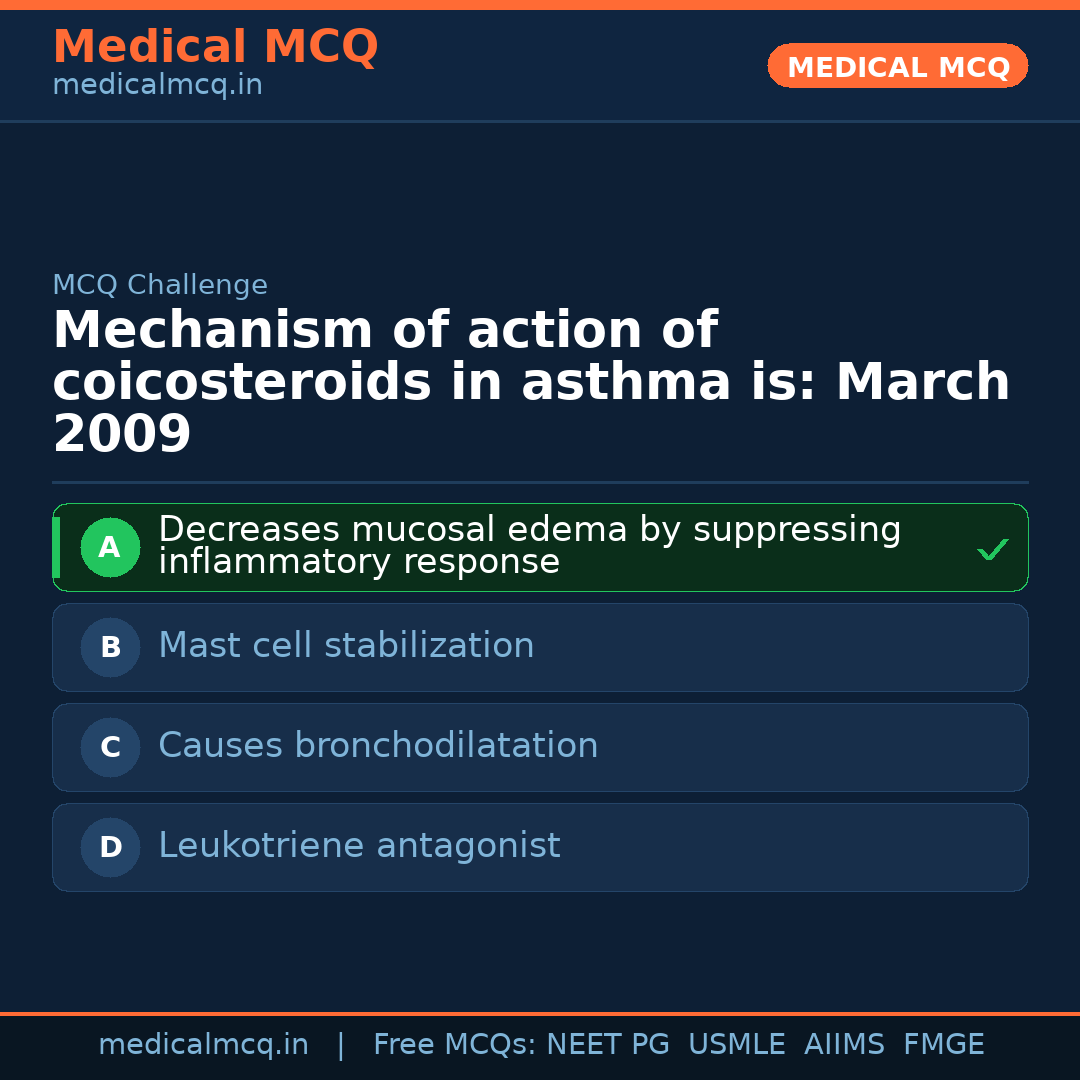Click 'FMGE' in the footer
Screen dimensions: 1080x1080
pos(943,1045)
